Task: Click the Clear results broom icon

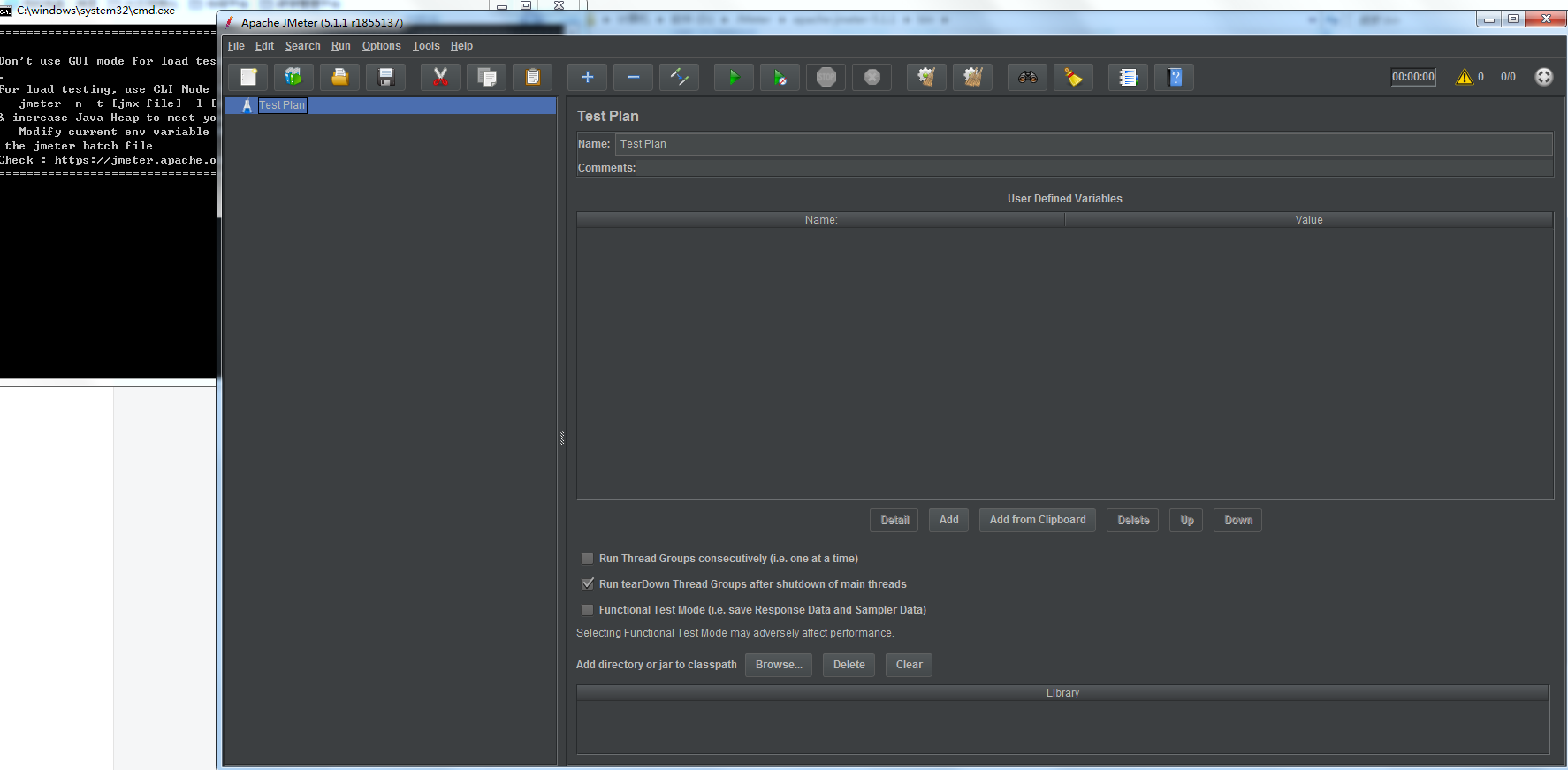Action: point(926,78)
